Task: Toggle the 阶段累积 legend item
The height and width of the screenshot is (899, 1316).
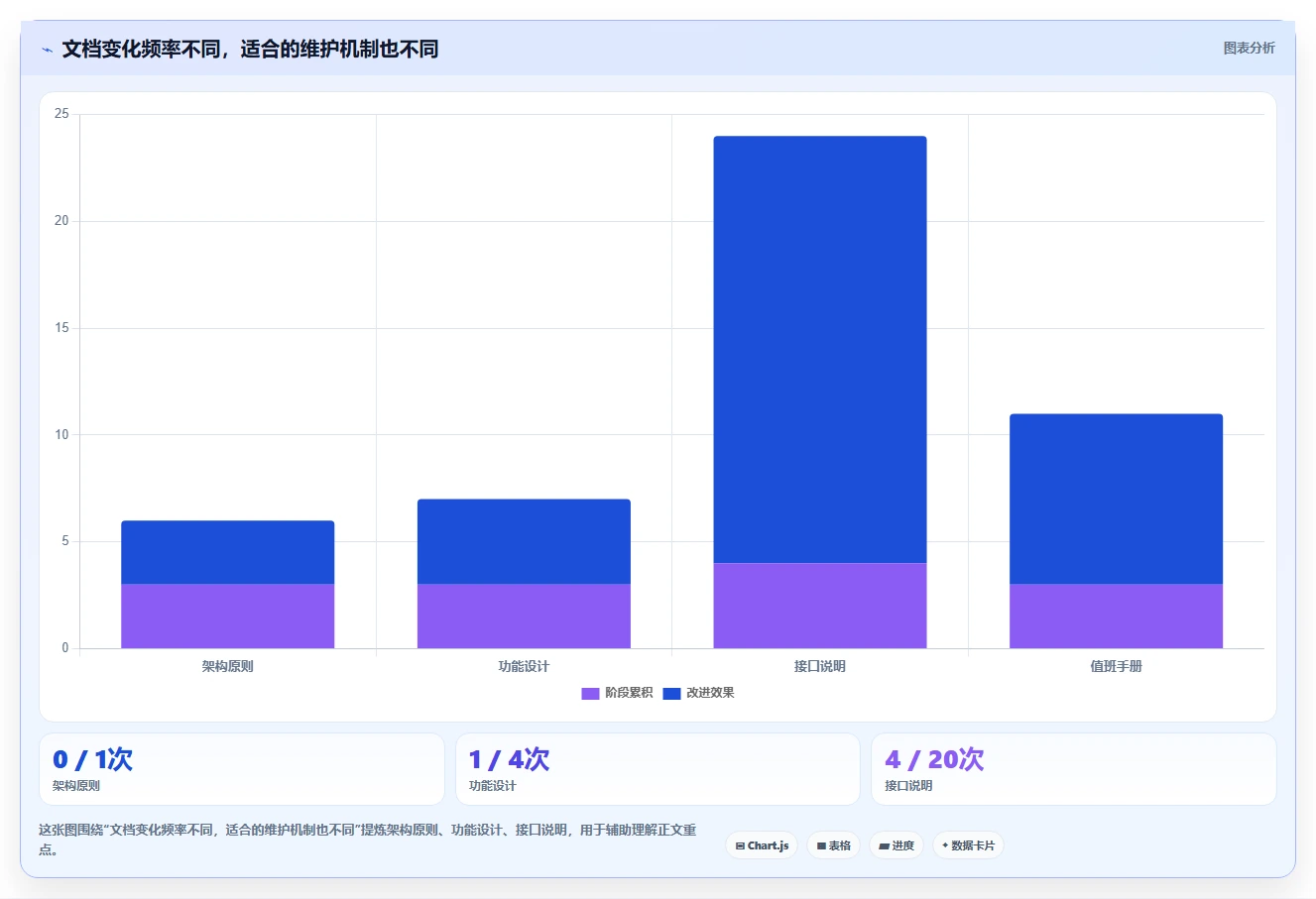Action: [x=617, y=693]
